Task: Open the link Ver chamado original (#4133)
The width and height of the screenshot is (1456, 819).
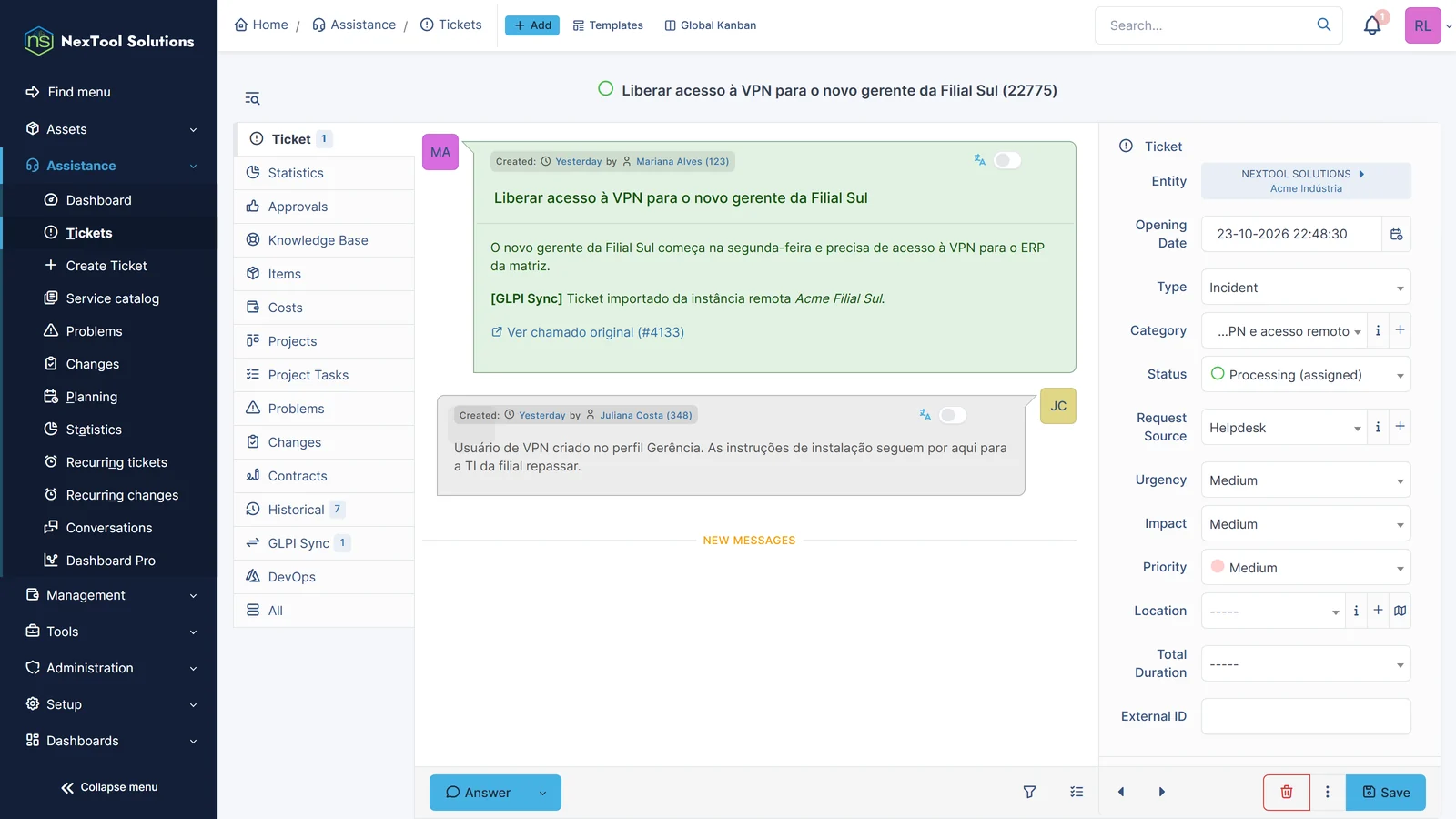Action: pyautogui.click(x=588, y=332)
